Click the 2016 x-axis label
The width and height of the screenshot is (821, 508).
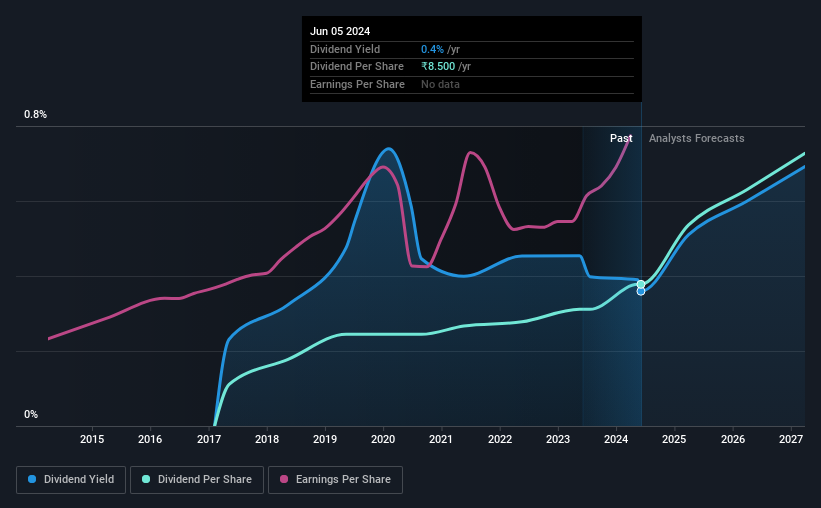click(x=150, y=439)
